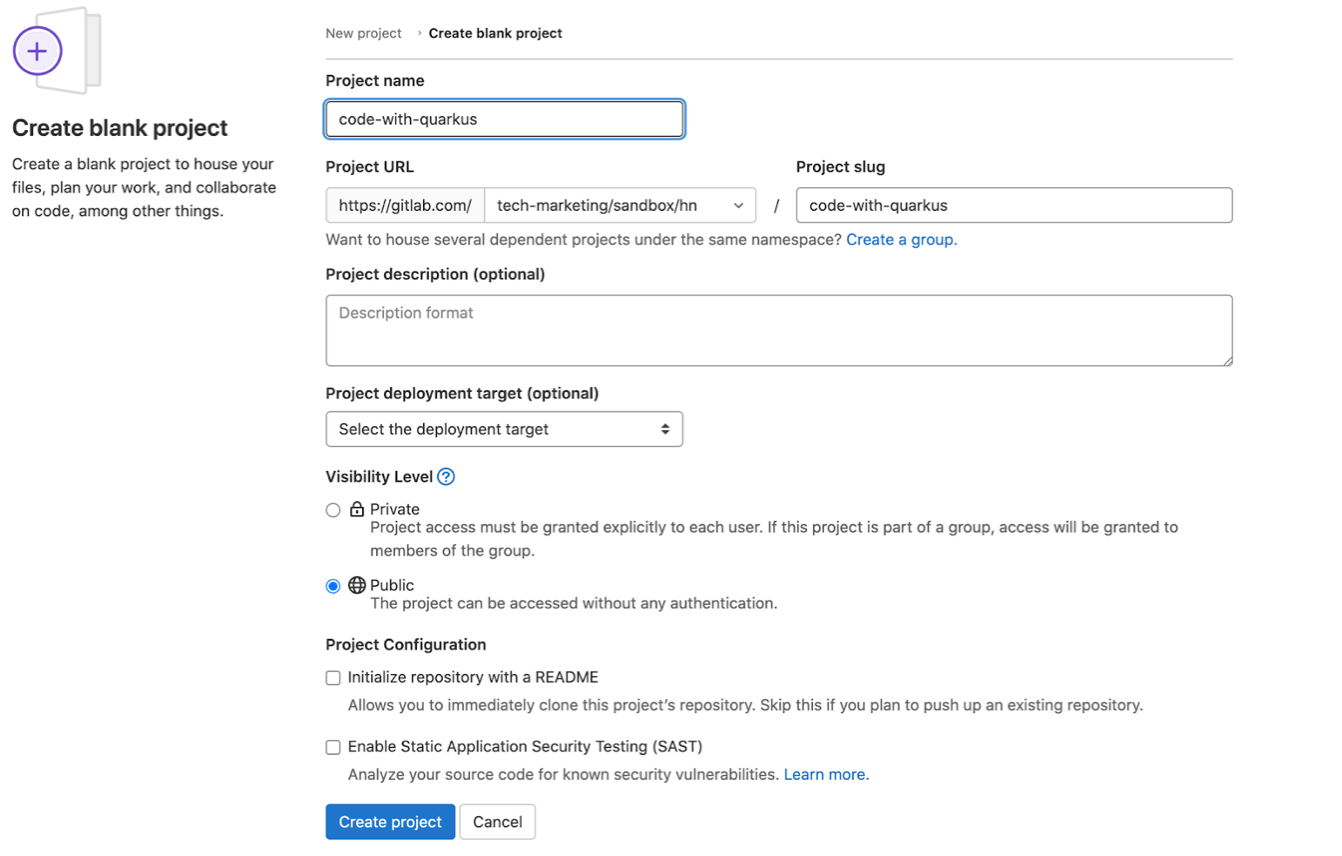The height and width of the screenshot is (856, 1342).
Task: Click the Cancel button
Action: [497, 821]
